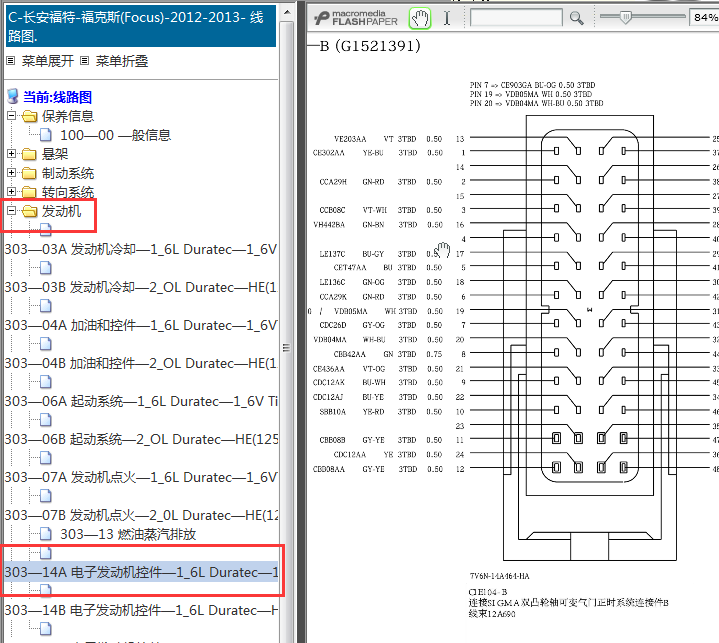Click page icon above 303—03B 发动机冷却
719x643 pixels.
[x=45, y=268]
